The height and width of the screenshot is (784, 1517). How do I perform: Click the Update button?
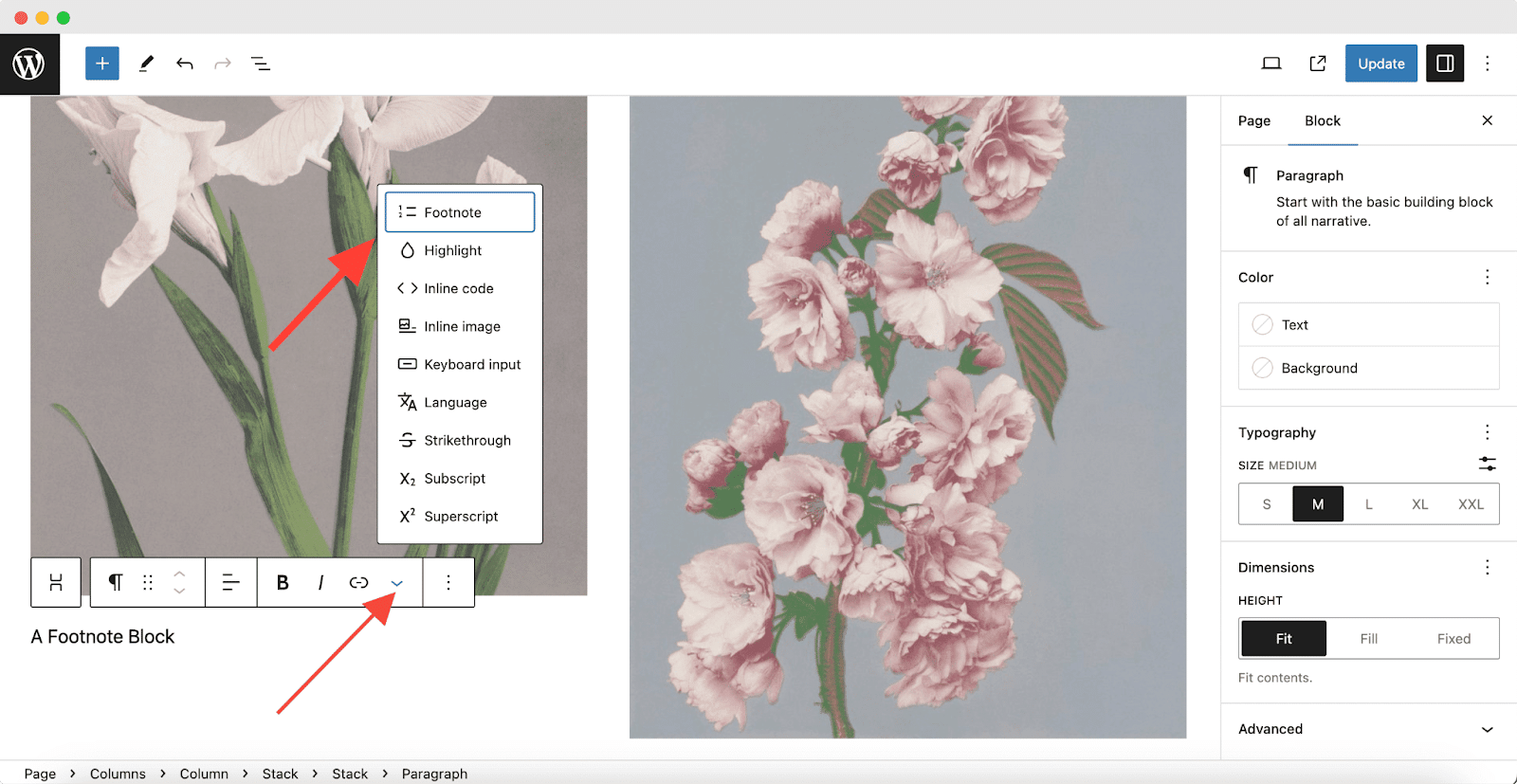tap(1381, 64)
